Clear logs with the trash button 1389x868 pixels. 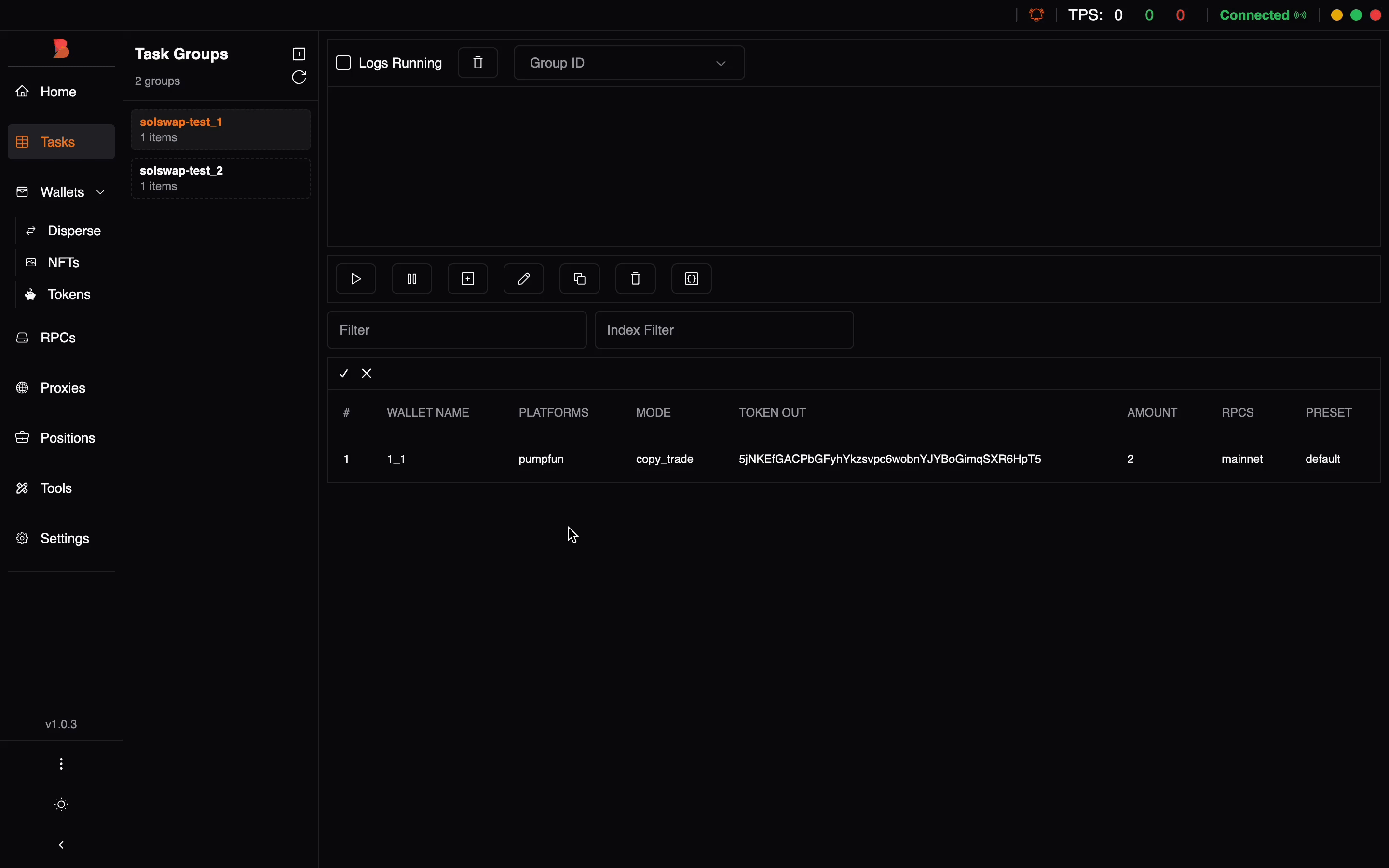(x=477, y=63)
